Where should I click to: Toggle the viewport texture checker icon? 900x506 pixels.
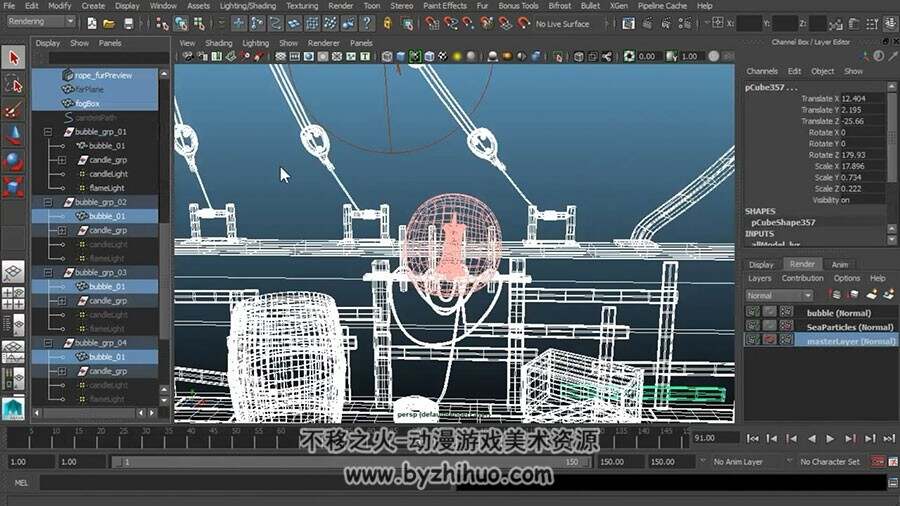(443, 56)
